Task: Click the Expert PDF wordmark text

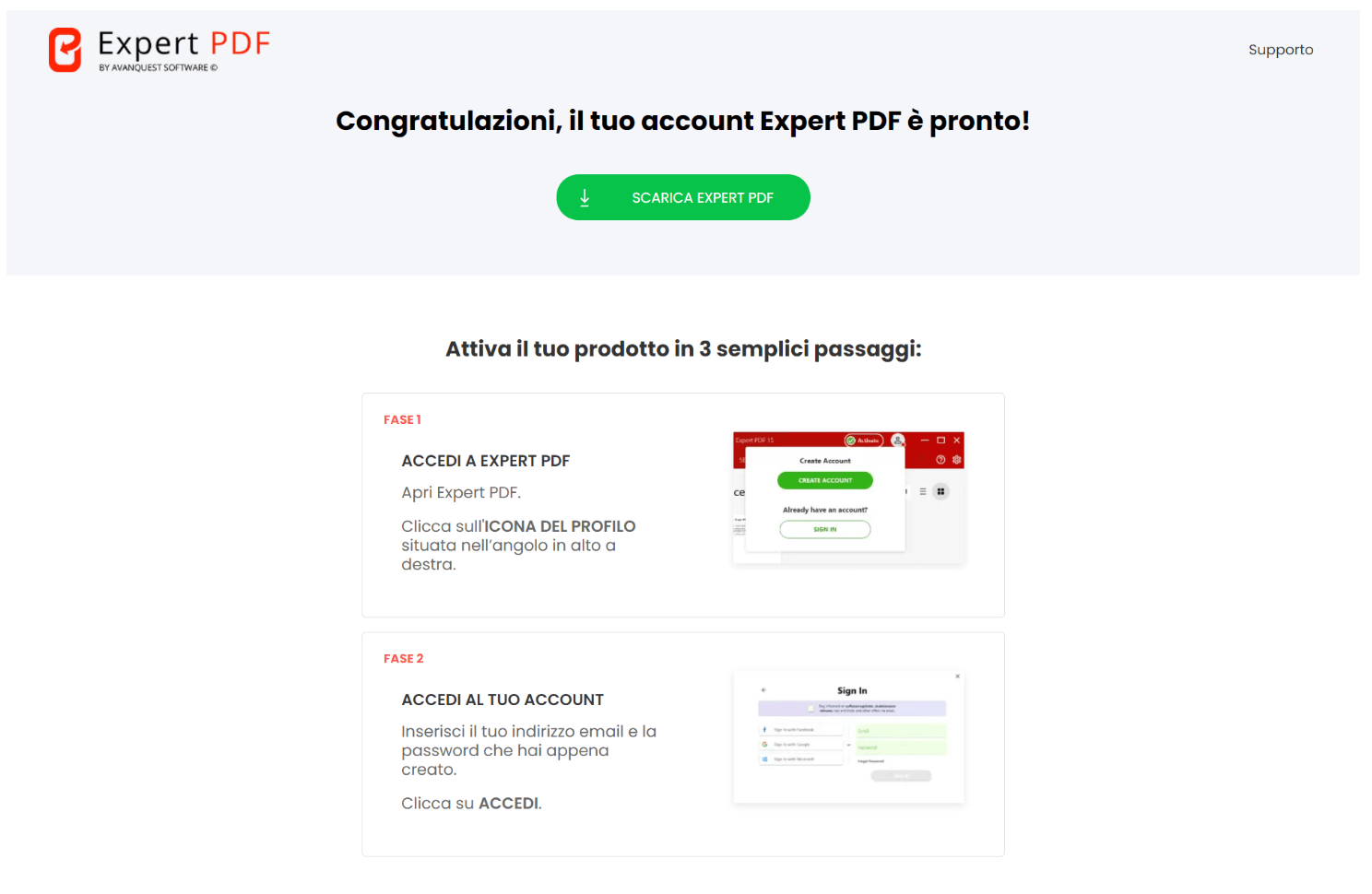Action: (184, 43)
